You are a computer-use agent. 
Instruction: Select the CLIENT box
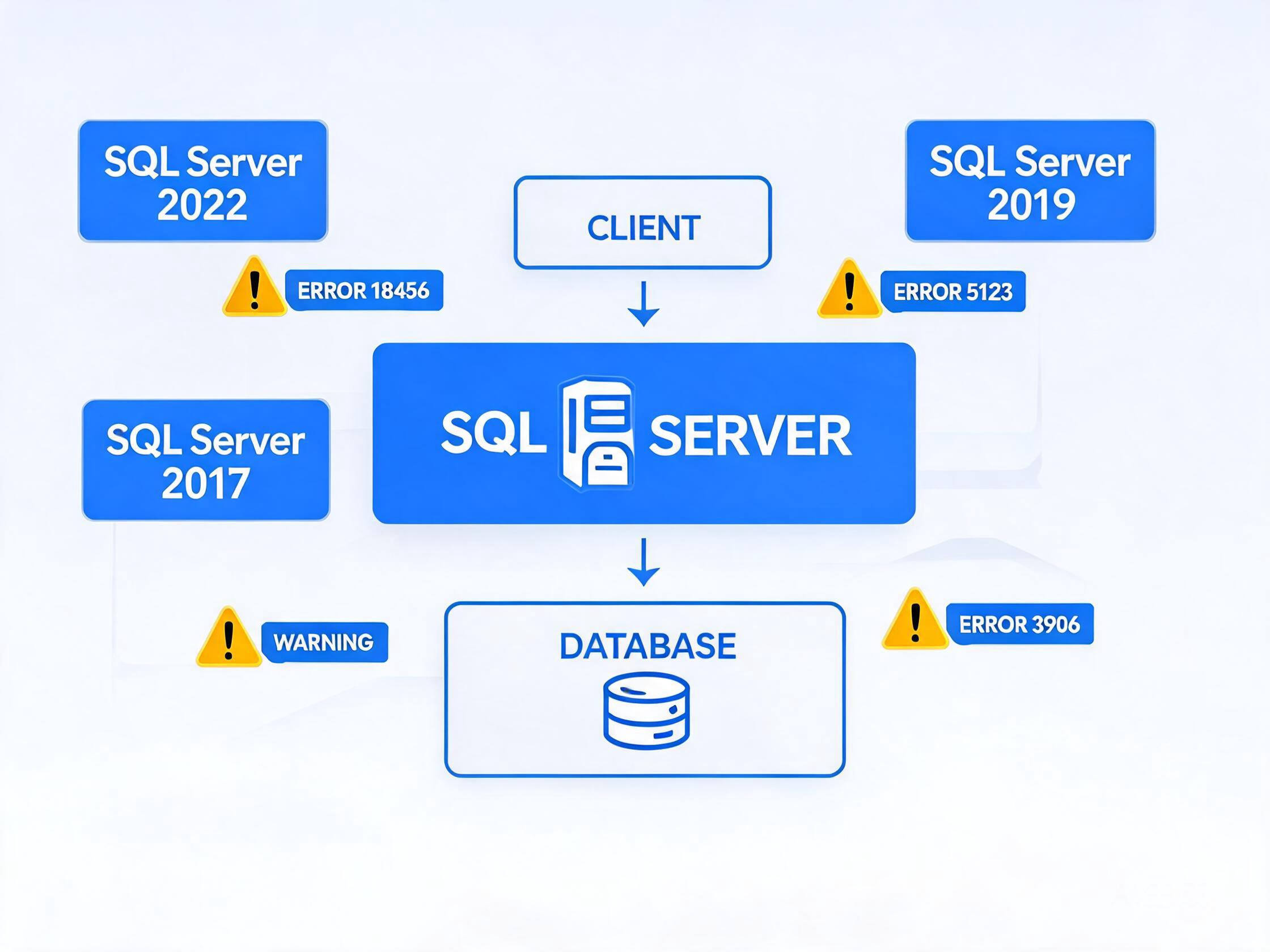[x=642, y=223]
